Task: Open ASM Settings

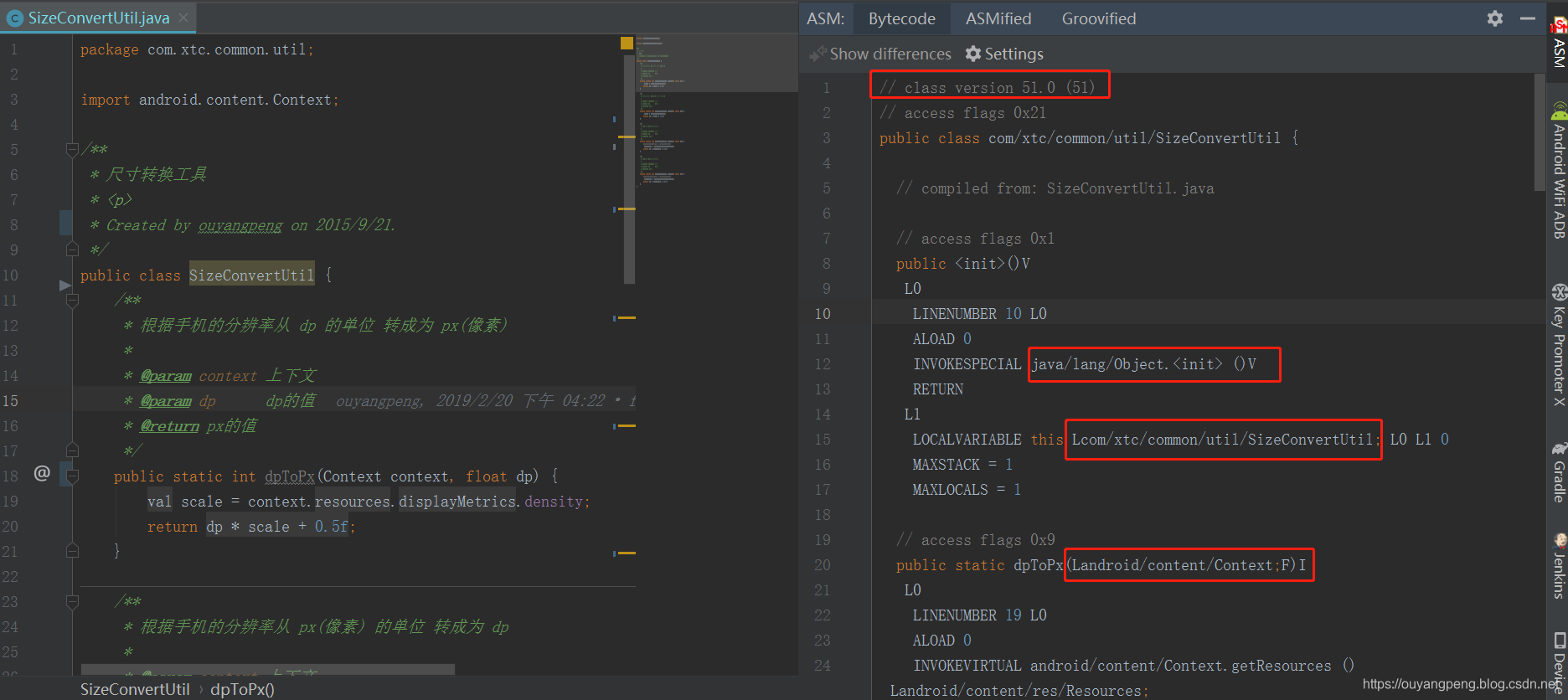Action: 1004,54
